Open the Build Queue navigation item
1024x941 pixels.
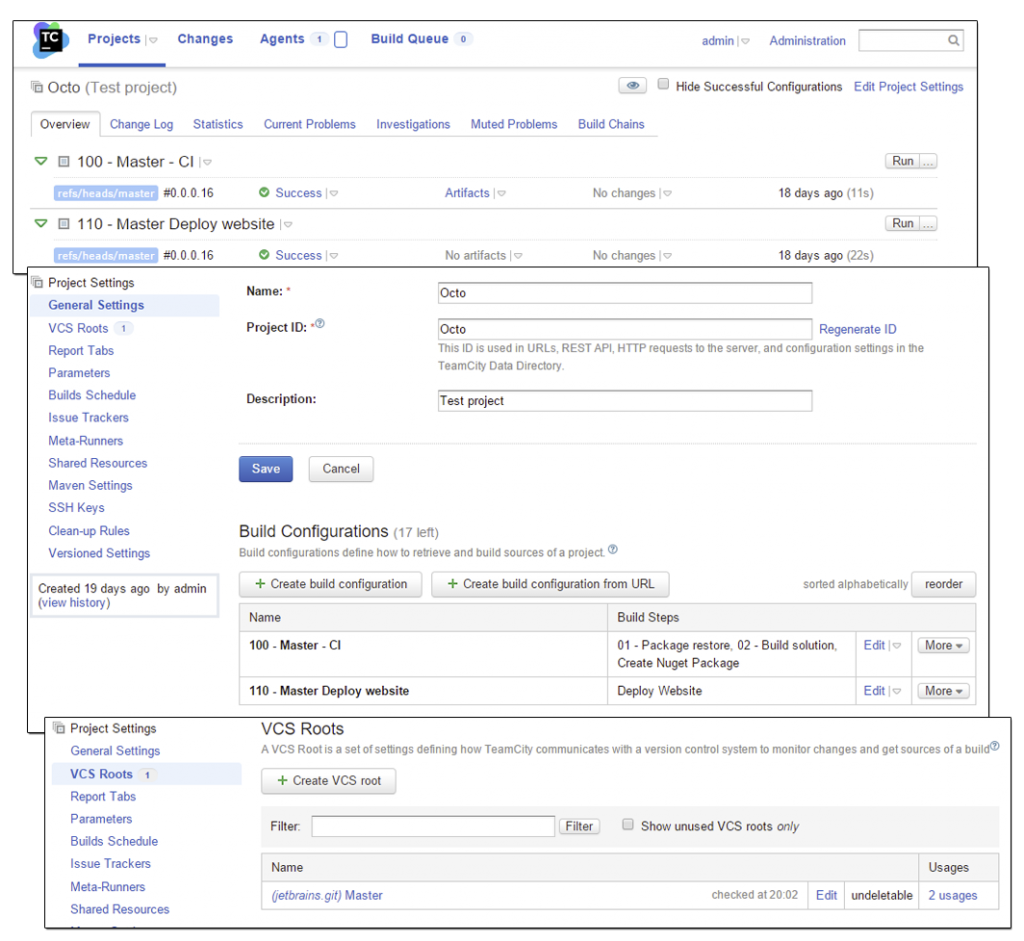pyautogui.click(x=409, y=39)
